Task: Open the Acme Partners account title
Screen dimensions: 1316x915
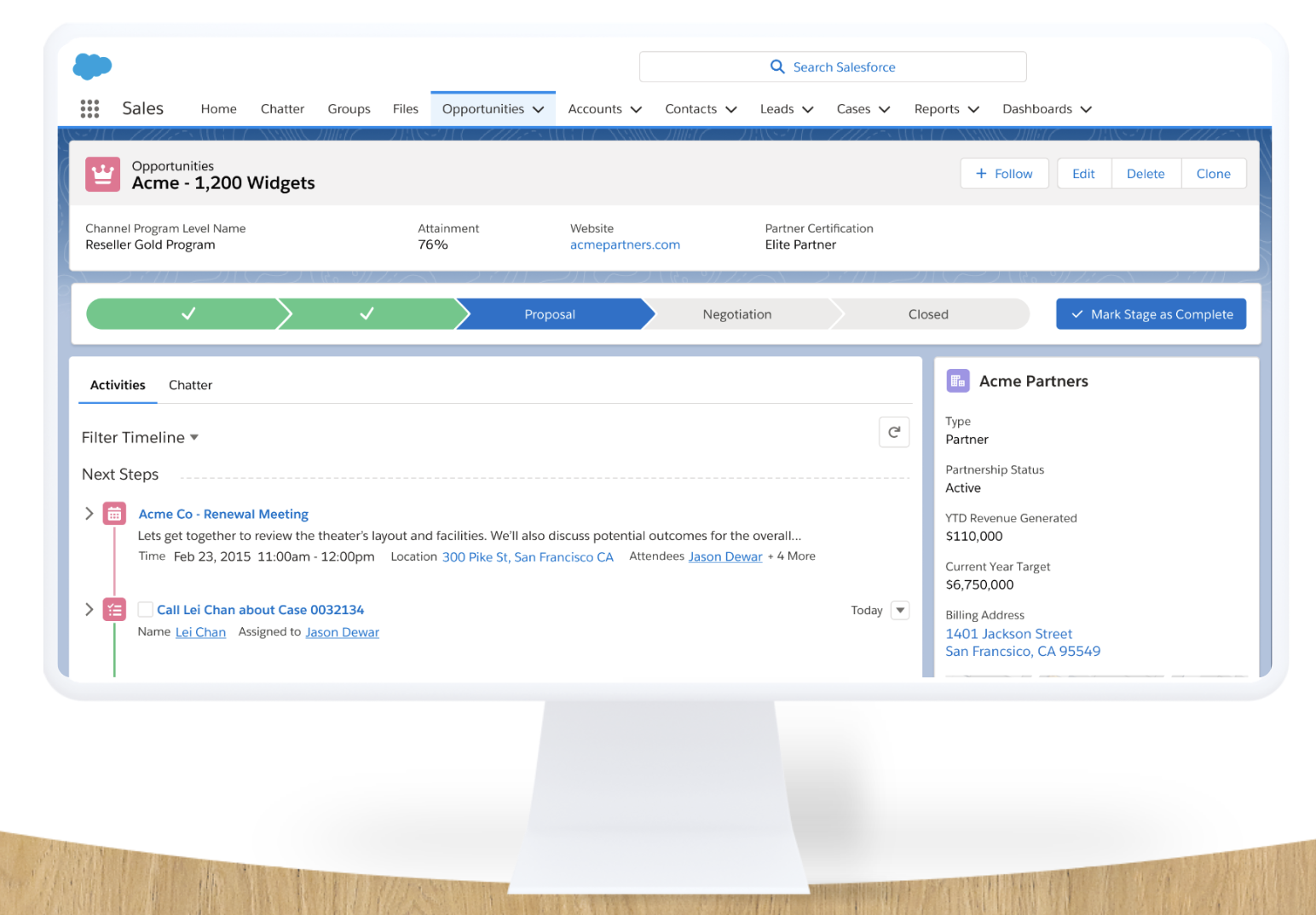Action: pos(1034,381)
